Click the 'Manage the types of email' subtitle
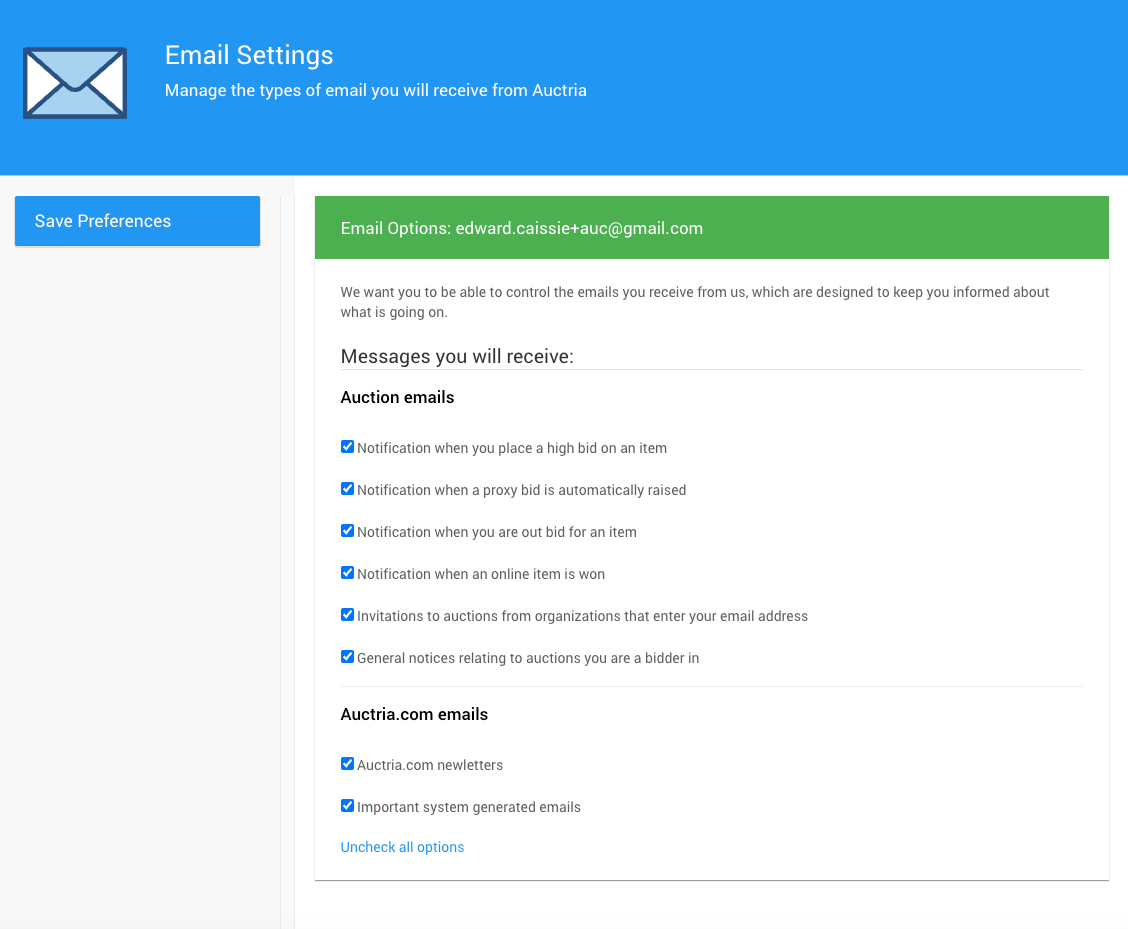Image resolution: width=1128 pixels, height=929 pixels. click(x=375, y=90)
